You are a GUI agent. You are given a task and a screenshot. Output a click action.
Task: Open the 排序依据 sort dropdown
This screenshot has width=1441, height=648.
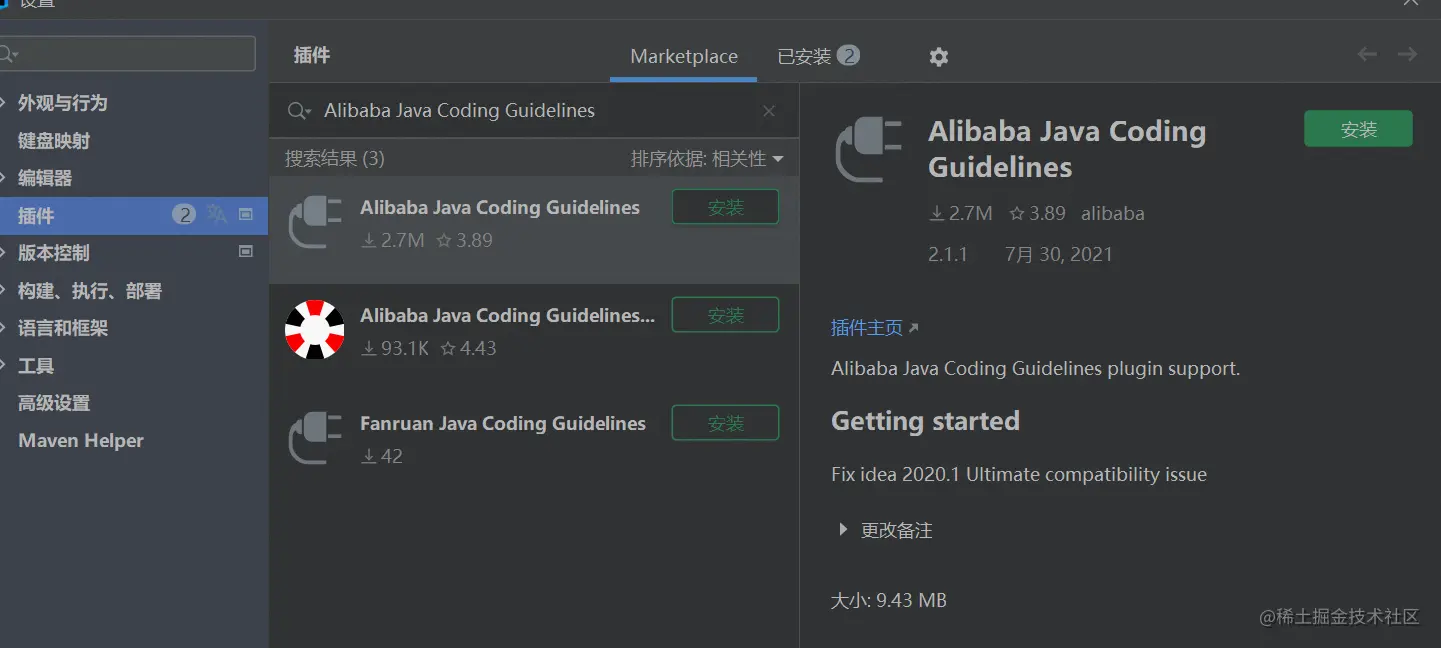pos(706,159)
